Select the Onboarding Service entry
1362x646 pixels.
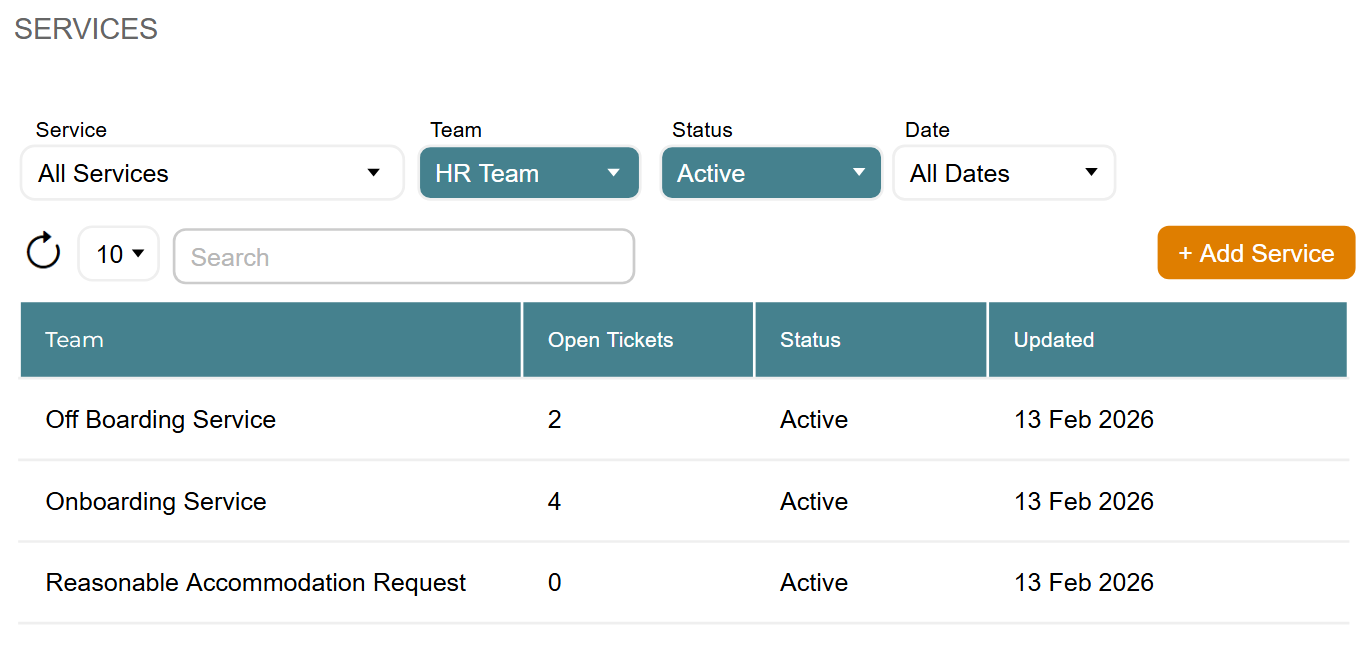(x=155, y=501)
